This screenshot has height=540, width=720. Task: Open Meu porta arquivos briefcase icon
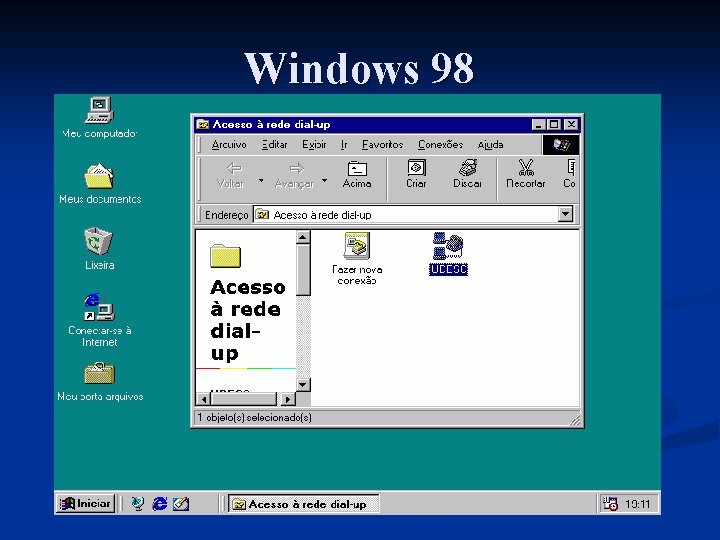pyautogui.click(x=99, y=373)
